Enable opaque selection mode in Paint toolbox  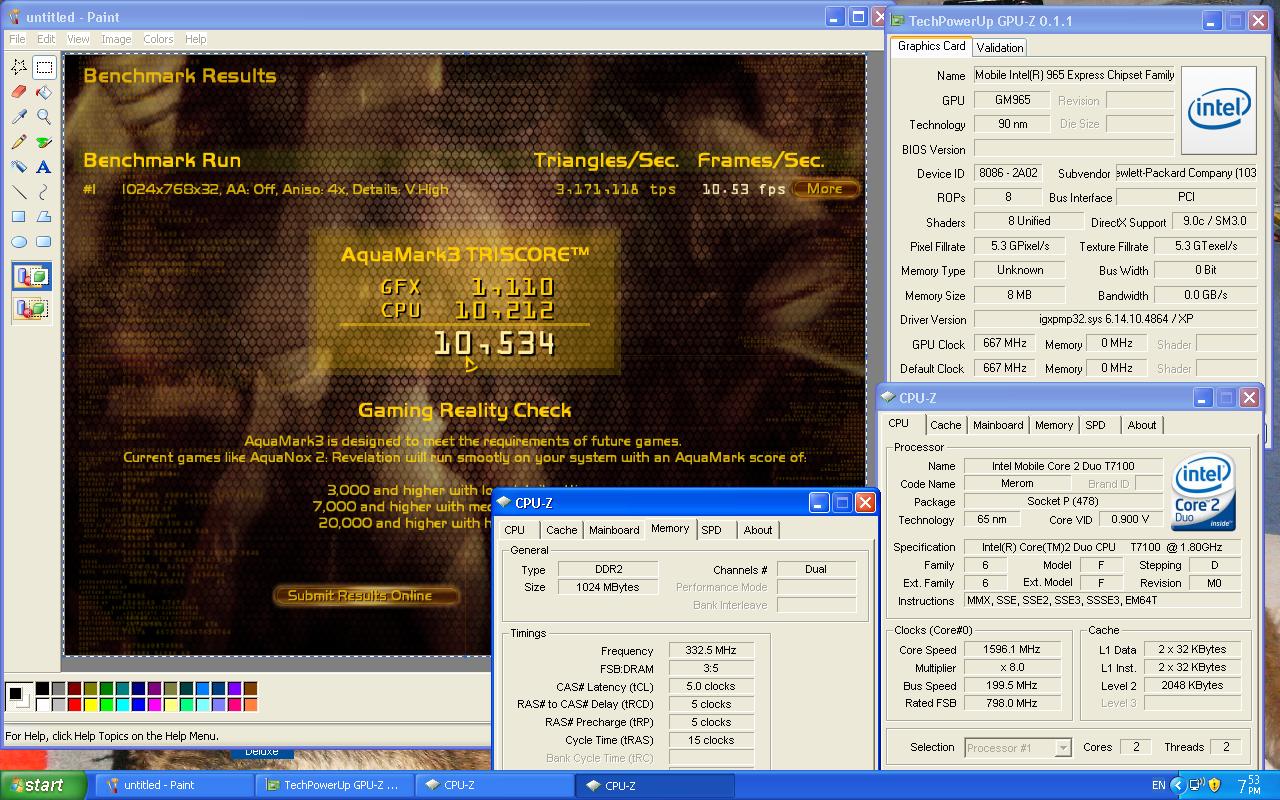point(31,277)
